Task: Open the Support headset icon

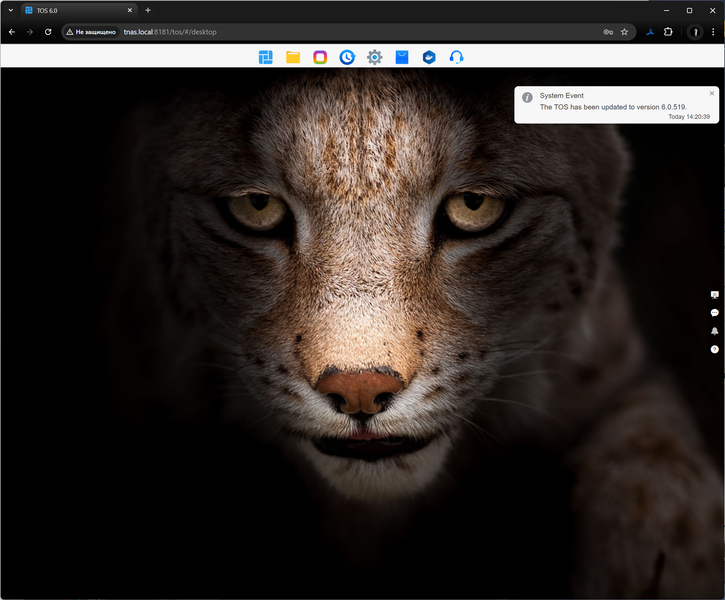Action: click(x=456, y=57)
